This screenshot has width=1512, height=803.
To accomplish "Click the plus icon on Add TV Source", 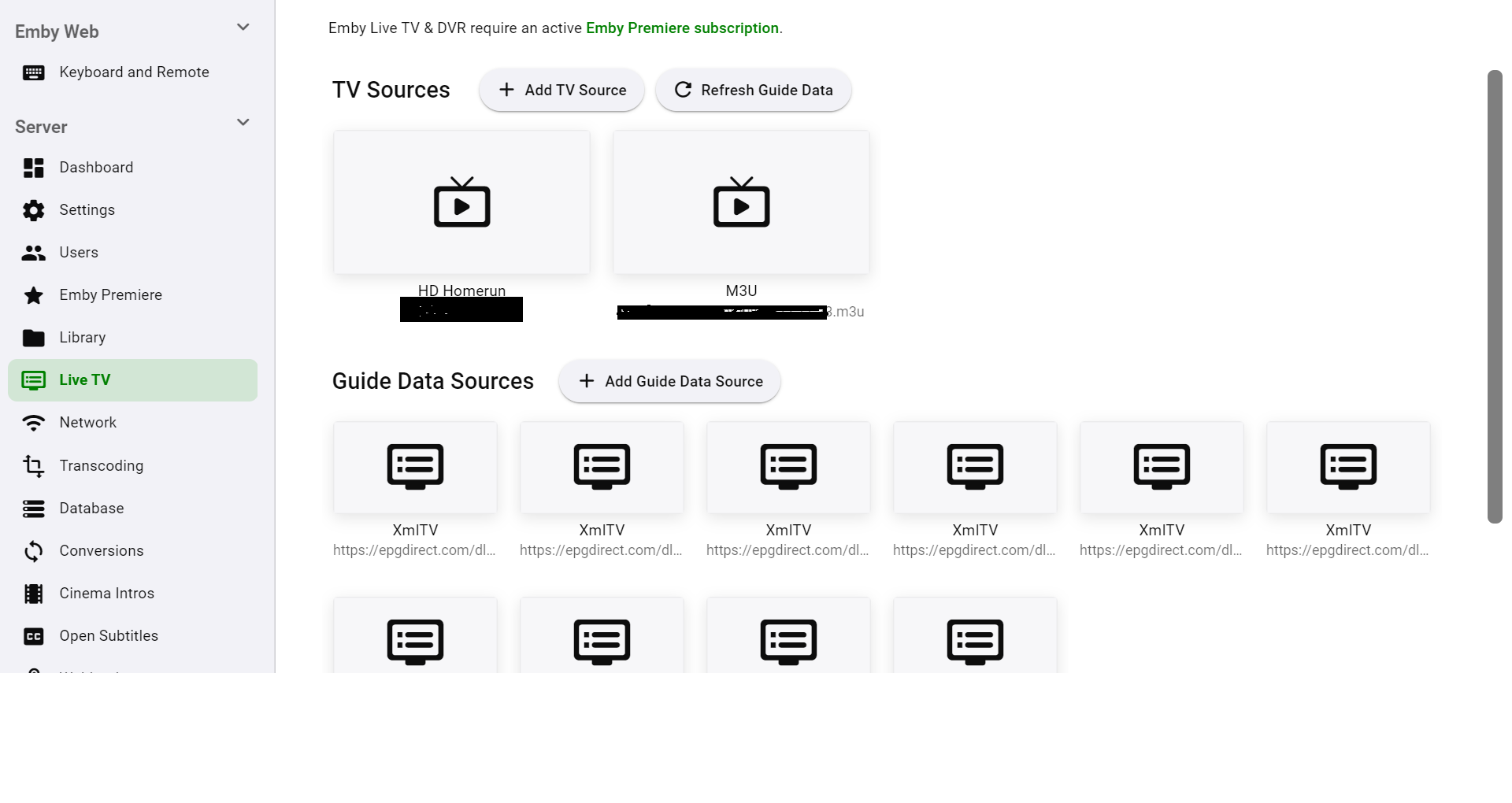I will click(x=506, y=90).
